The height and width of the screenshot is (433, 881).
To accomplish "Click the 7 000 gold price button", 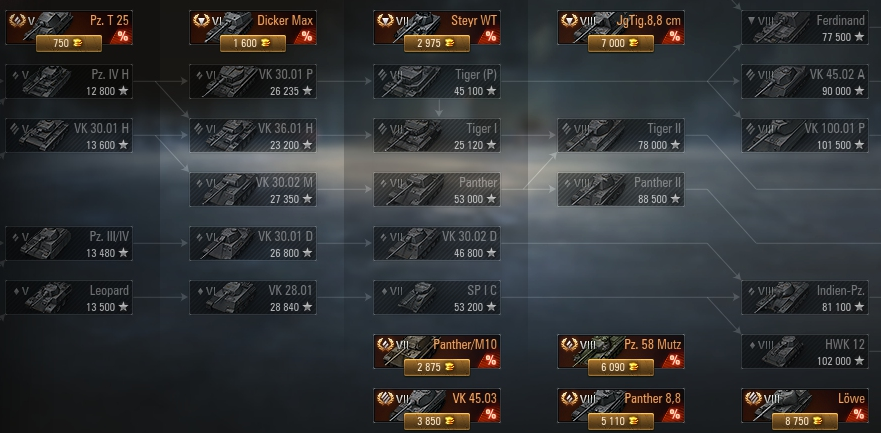I will [x=621, y=43].
